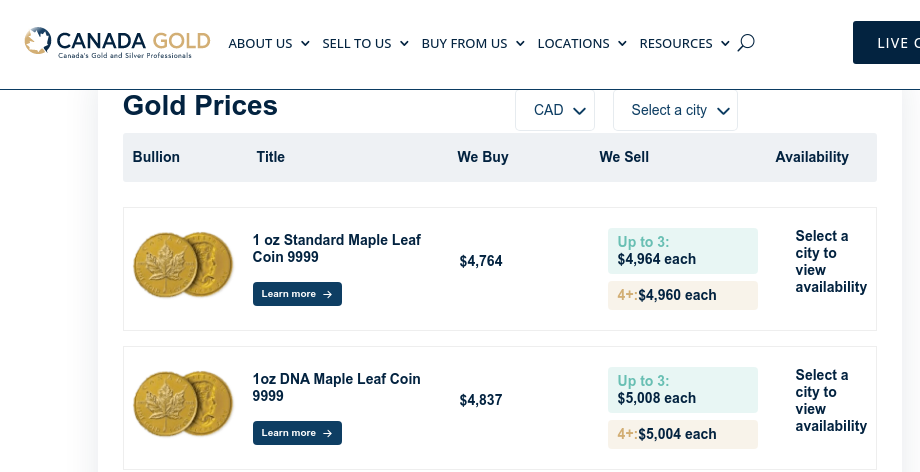
Task: Click the We Buy column header
Action: [483, 157]
